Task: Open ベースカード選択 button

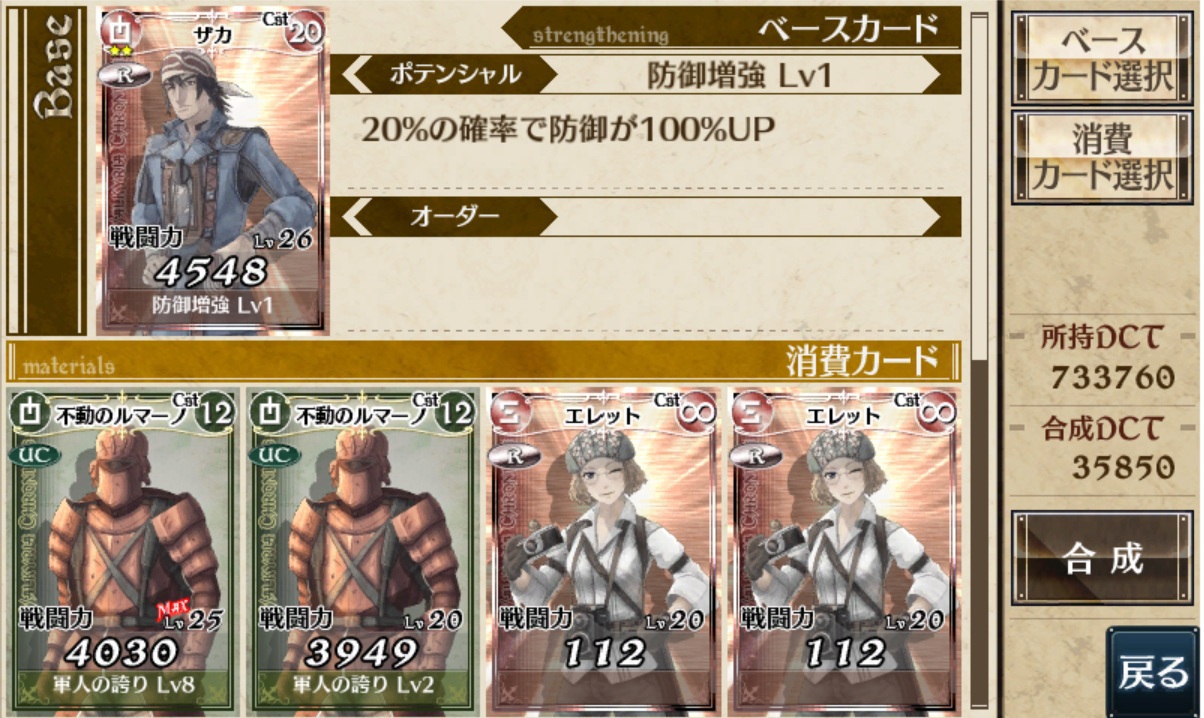Action: tap(1103, 59)
